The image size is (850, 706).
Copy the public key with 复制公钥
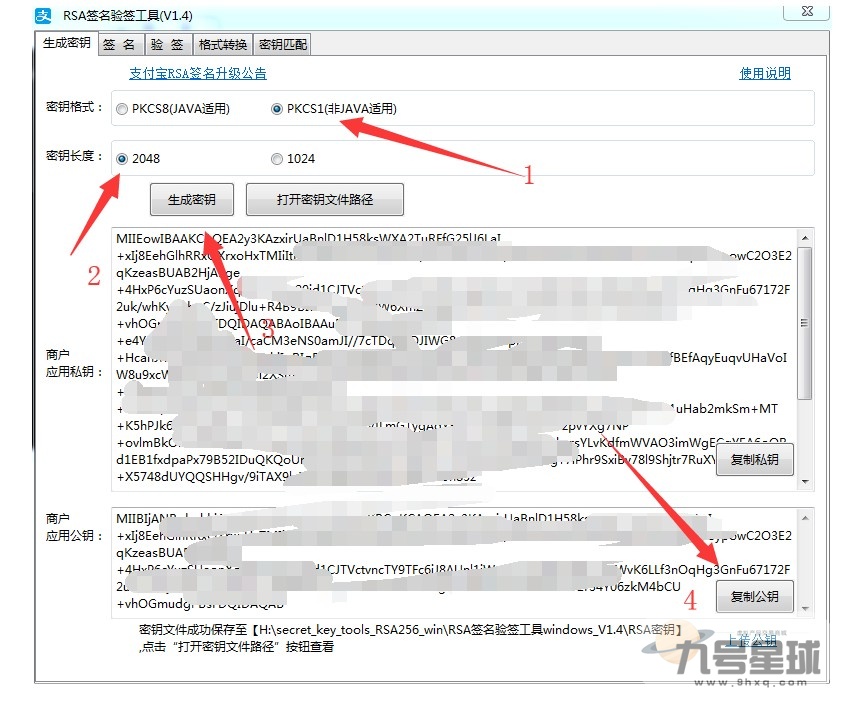(755, 596)
